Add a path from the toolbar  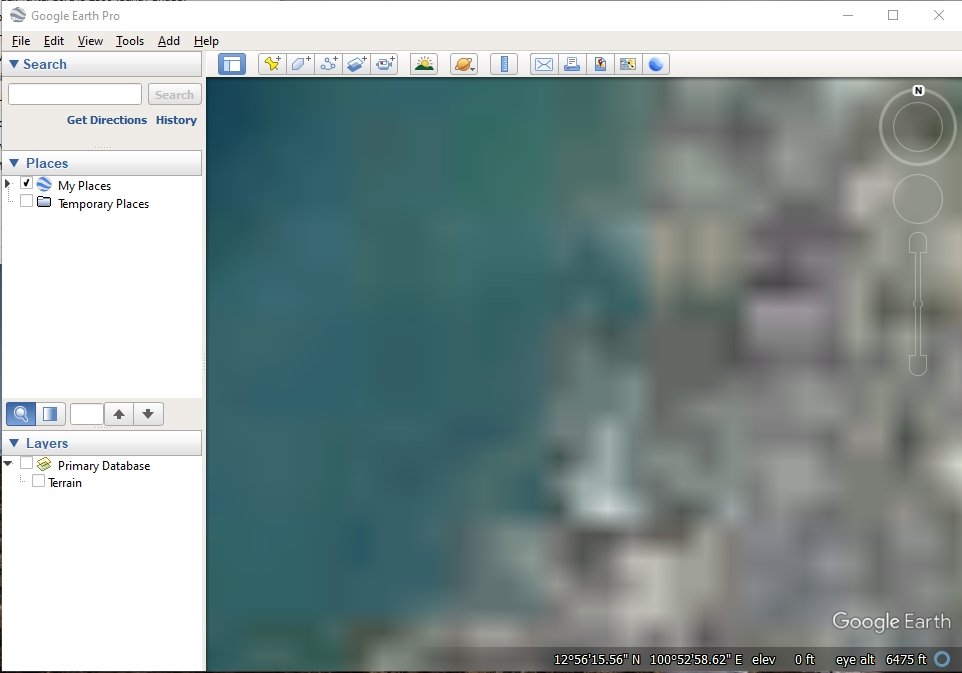pyautogui.click(x=328, y=64)
